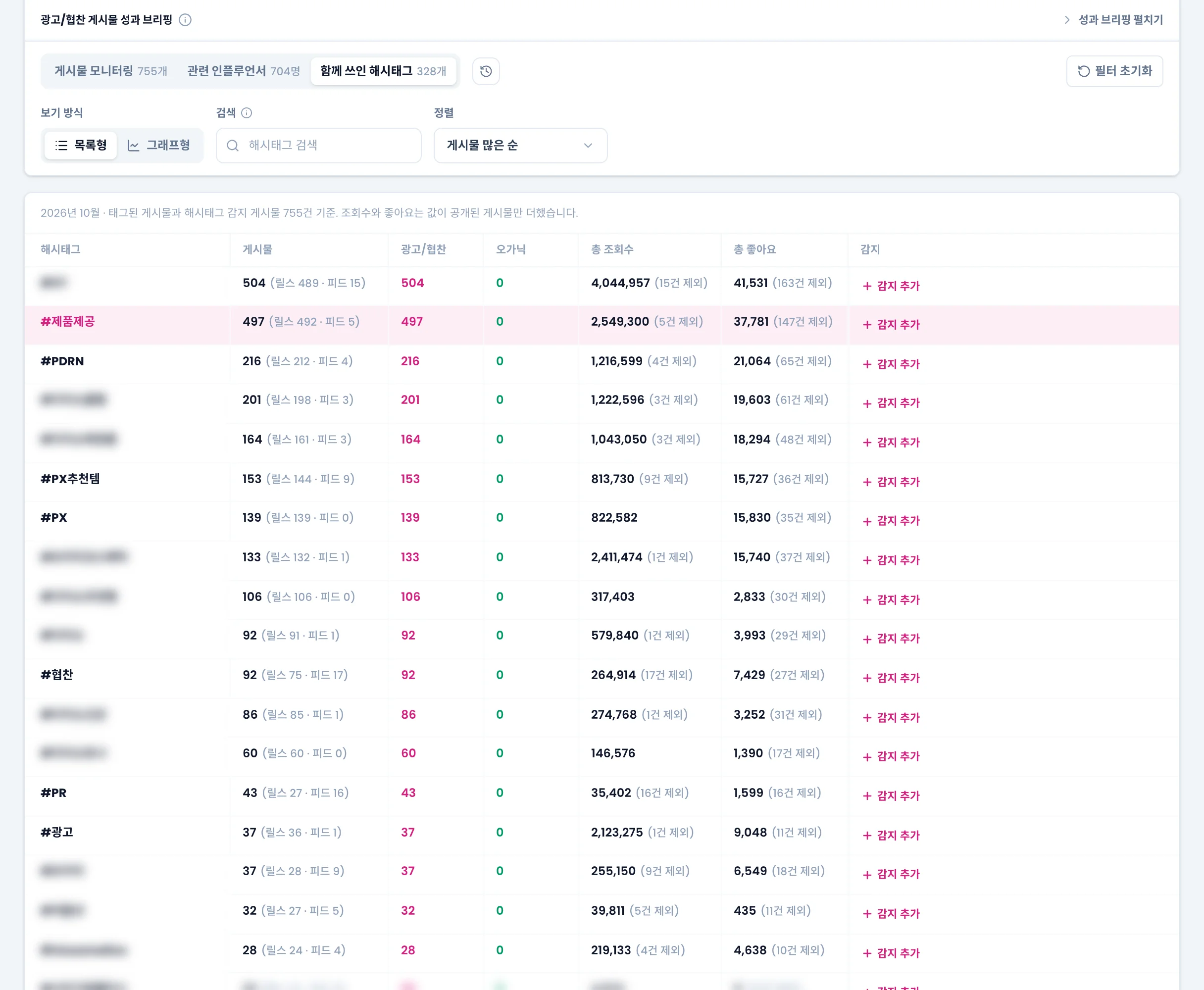Click the info icon next to 검색 label

pos(247,113)
